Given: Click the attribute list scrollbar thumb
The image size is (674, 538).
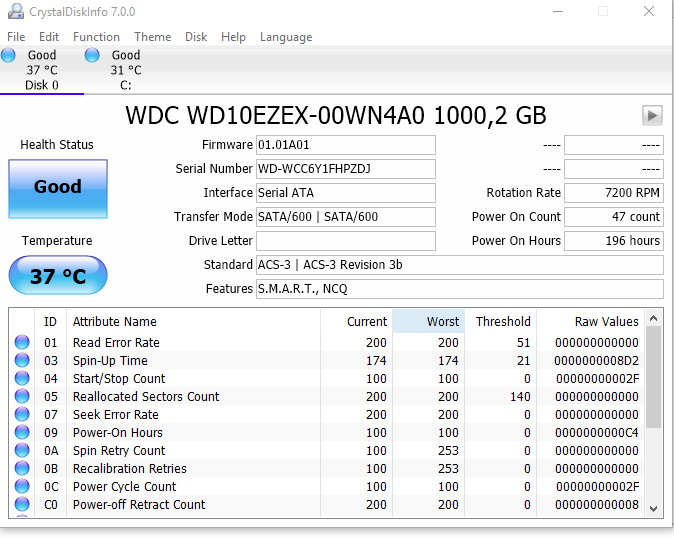Looking at the screenshot, I should [x=654, y=377].
